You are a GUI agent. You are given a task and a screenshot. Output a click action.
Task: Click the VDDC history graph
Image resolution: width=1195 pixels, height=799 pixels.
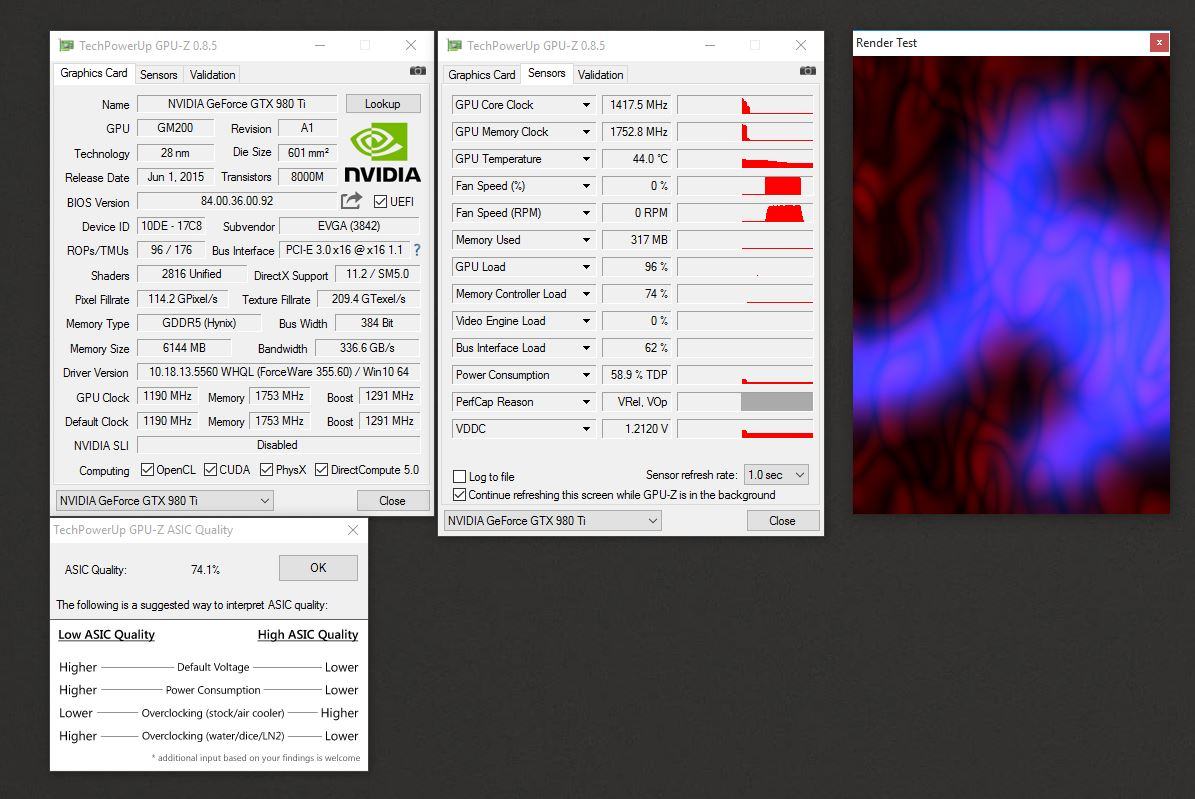click(745, 429)
